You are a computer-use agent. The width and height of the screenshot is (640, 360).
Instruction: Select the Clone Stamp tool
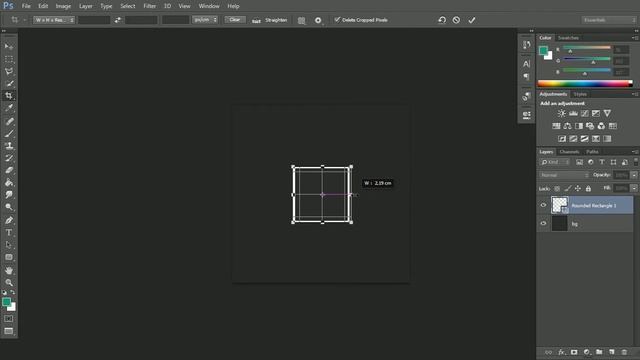tap(9, 146)
